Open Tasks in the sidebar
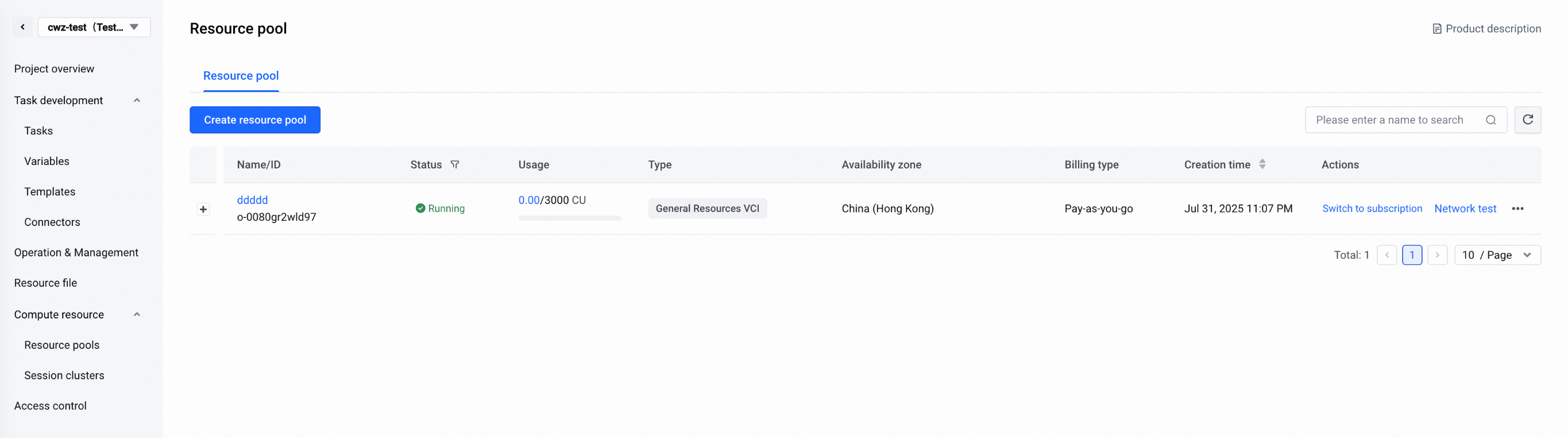1568x438 pixels. 38,131
